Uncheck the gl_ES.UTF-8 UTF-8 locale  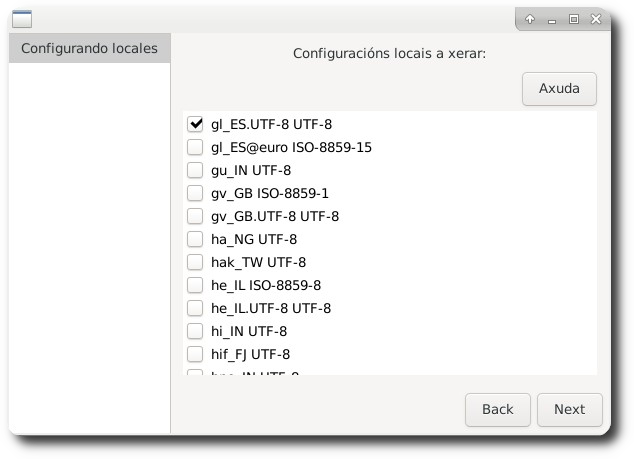pyautogui.click(x=195, y=124)
